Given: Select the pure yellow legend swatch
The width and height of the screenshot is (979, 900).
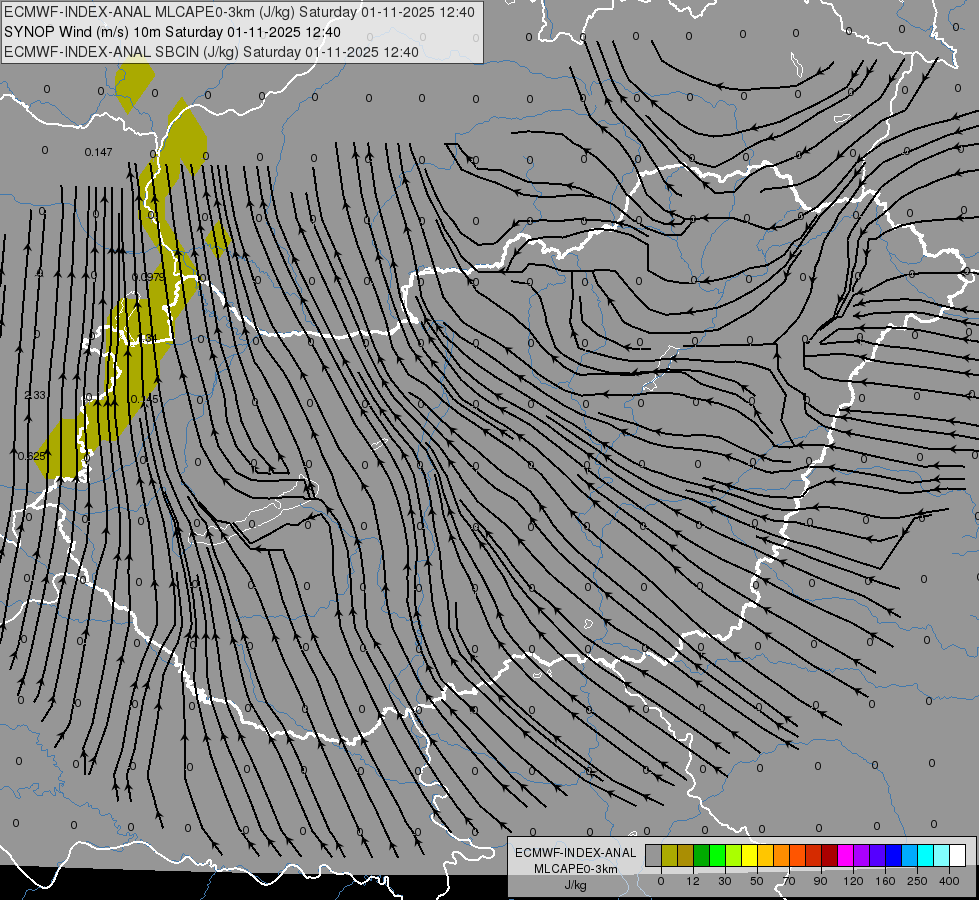Looking at the screenshot, I should (750, 855).
